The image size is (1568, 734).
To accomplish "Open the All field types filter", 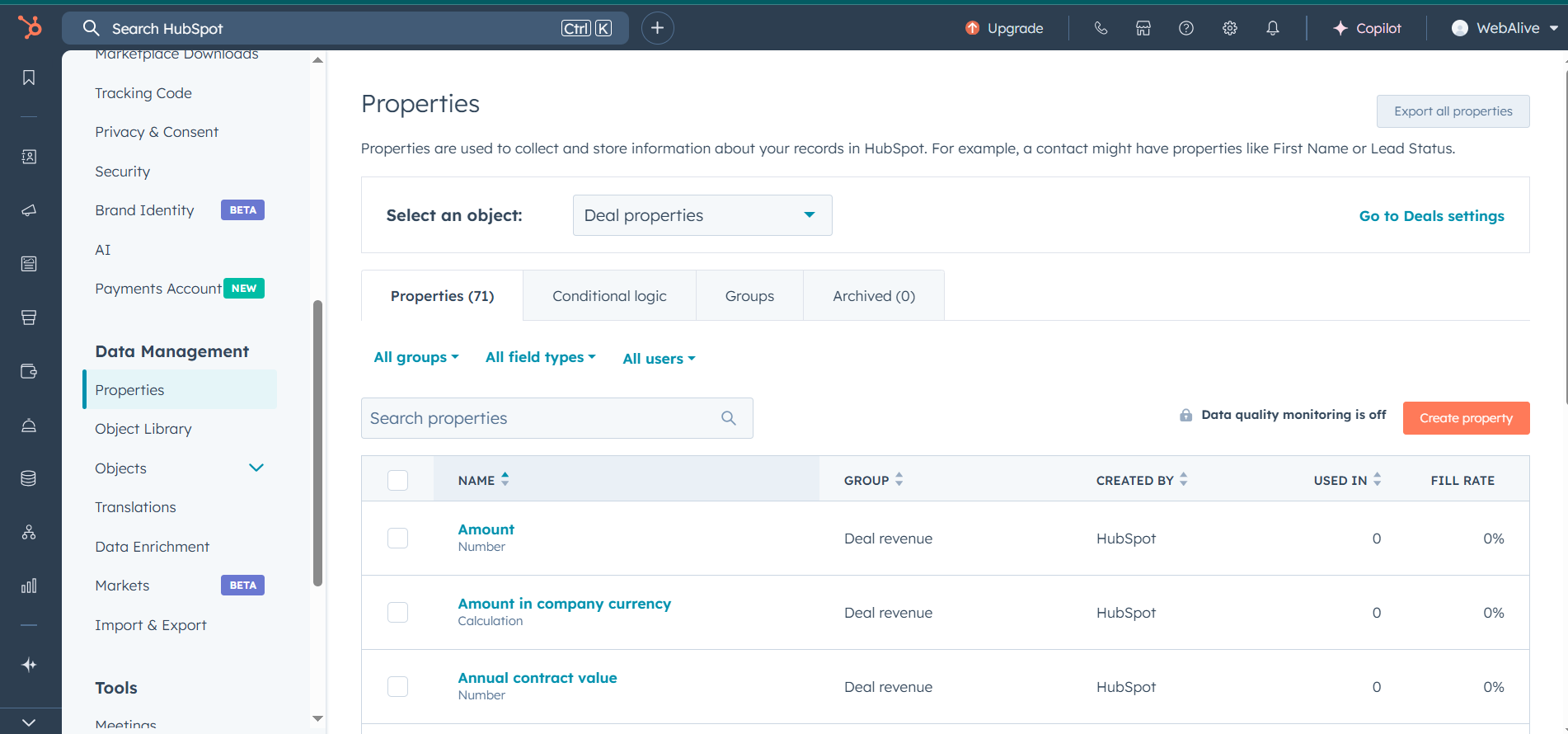I will coord(540,357).
